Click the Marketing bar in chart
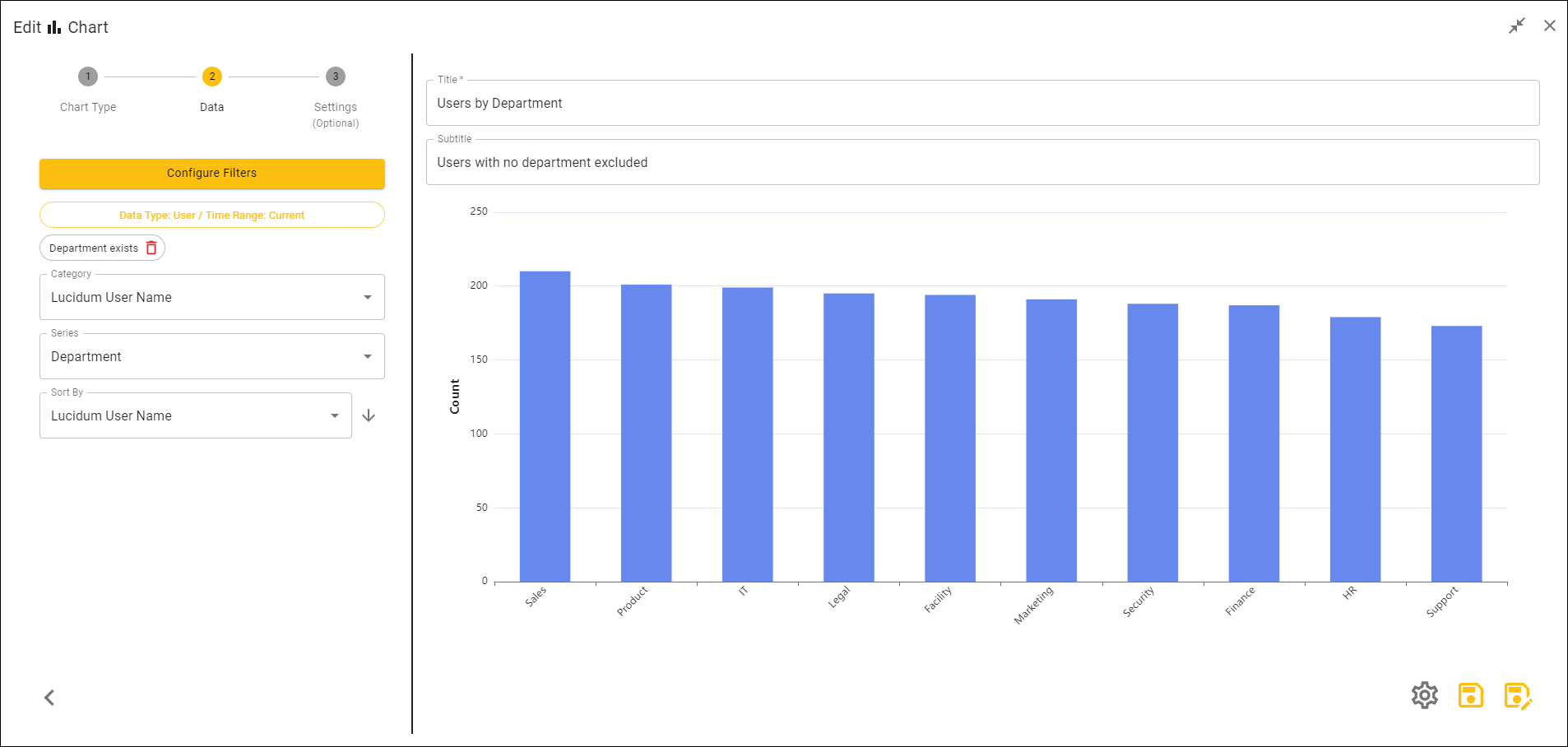This screenshot has height=747, width=1568. (x=1051, y=440)
